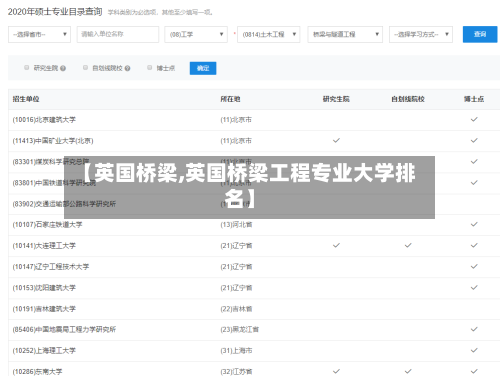This screenshot has width=500, height=376.
Task: Open the (08)工学 discipline category dropdown
Action: pos(196,34)
